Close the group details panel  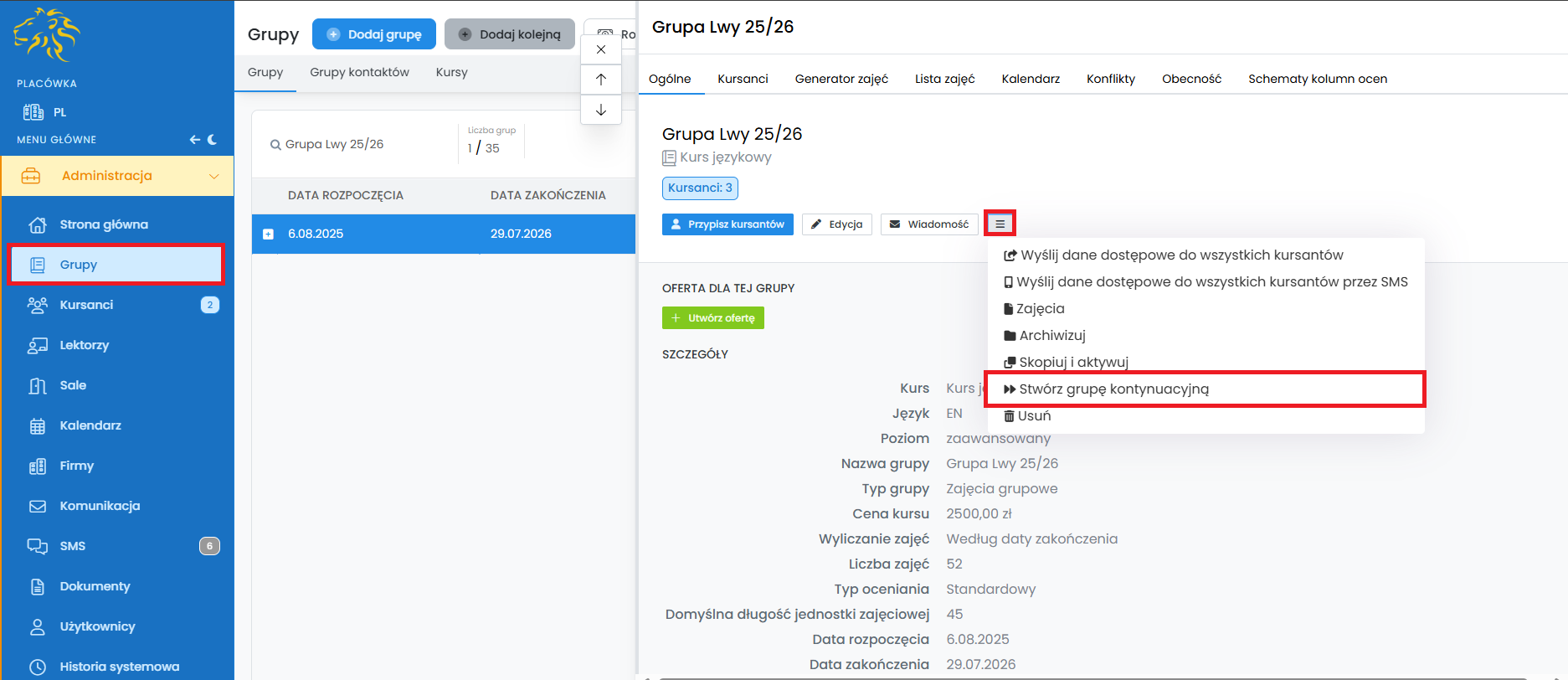(601, 49)
